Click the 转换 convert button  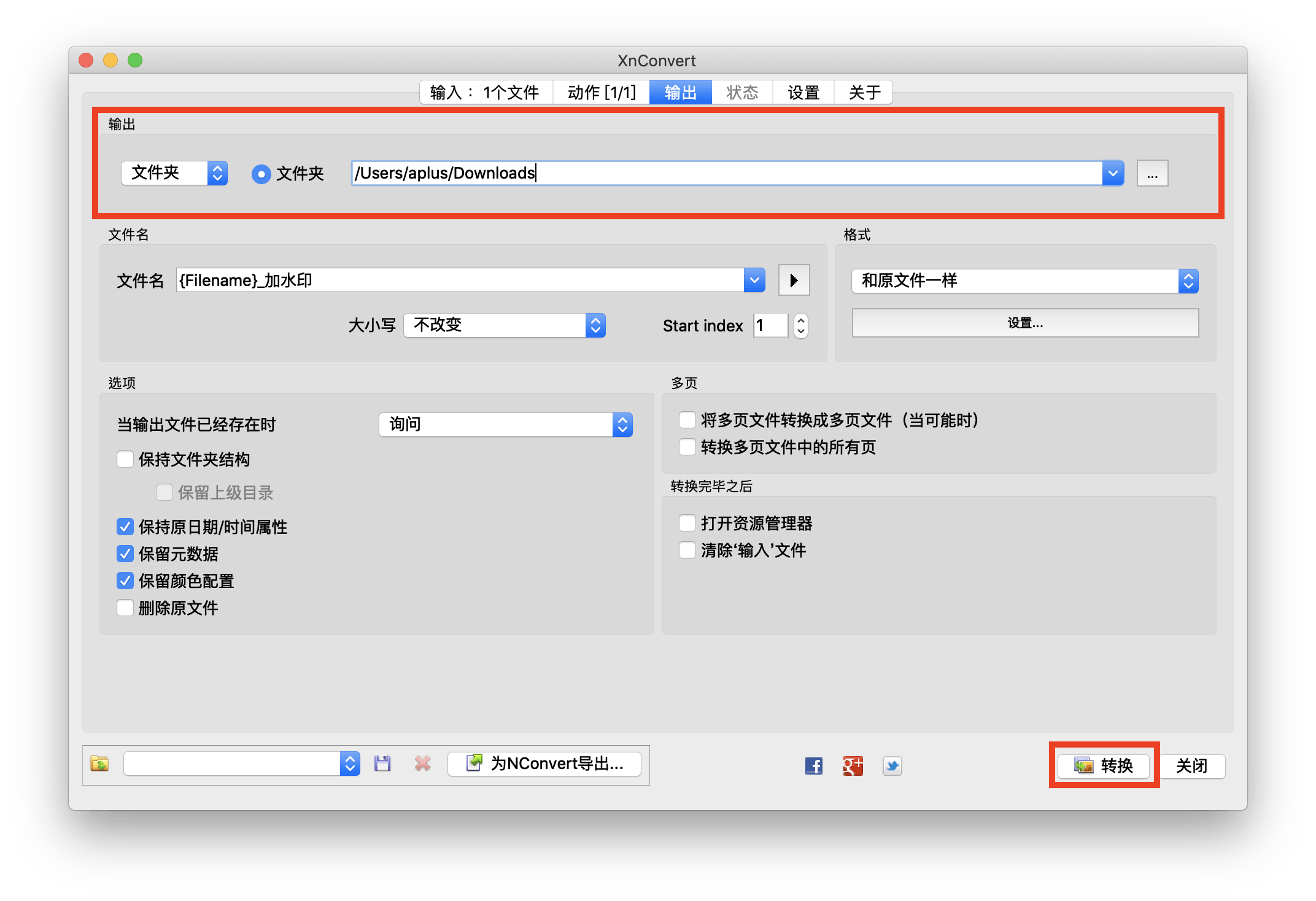coord(1104,766)
